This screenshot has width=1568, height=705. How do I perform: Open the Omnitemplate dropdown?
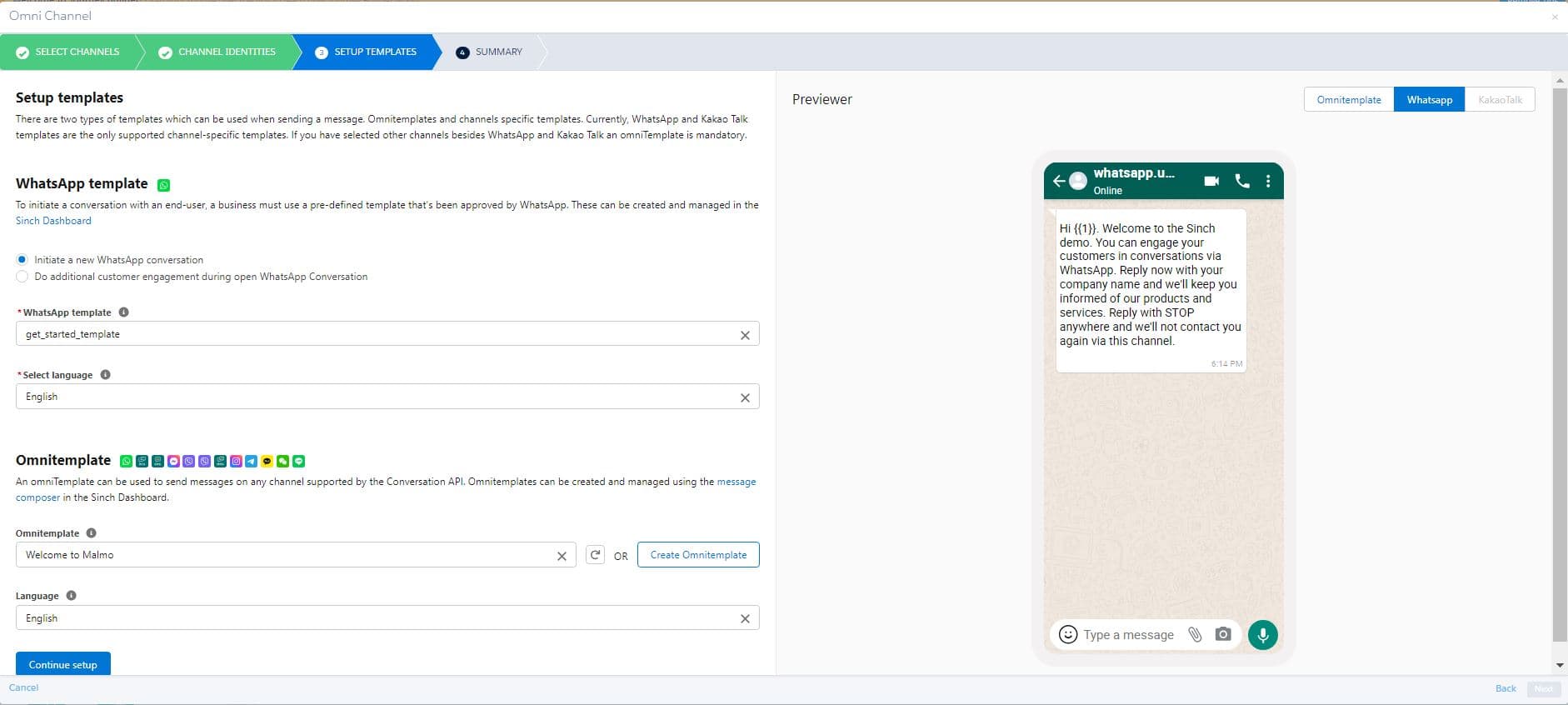[x=296, y=555]
